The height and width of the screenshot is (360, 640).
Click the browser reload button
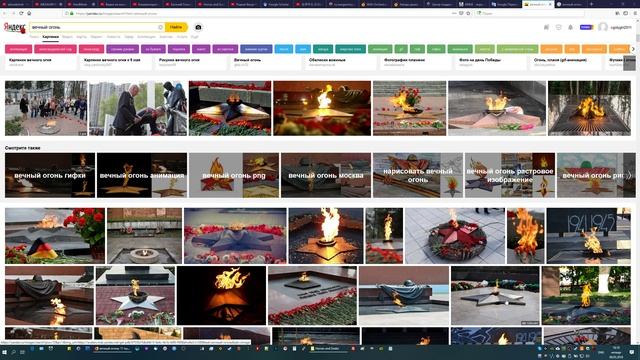[21, 13]
